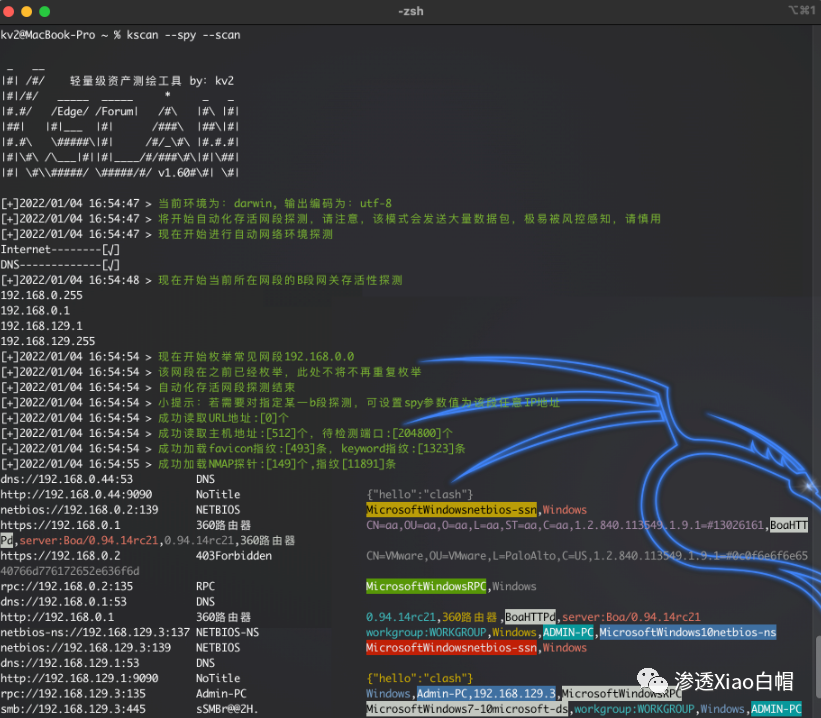
Task: Click blue MicrosoftWindows10netbios-ns tag
Action: point(688,633)
